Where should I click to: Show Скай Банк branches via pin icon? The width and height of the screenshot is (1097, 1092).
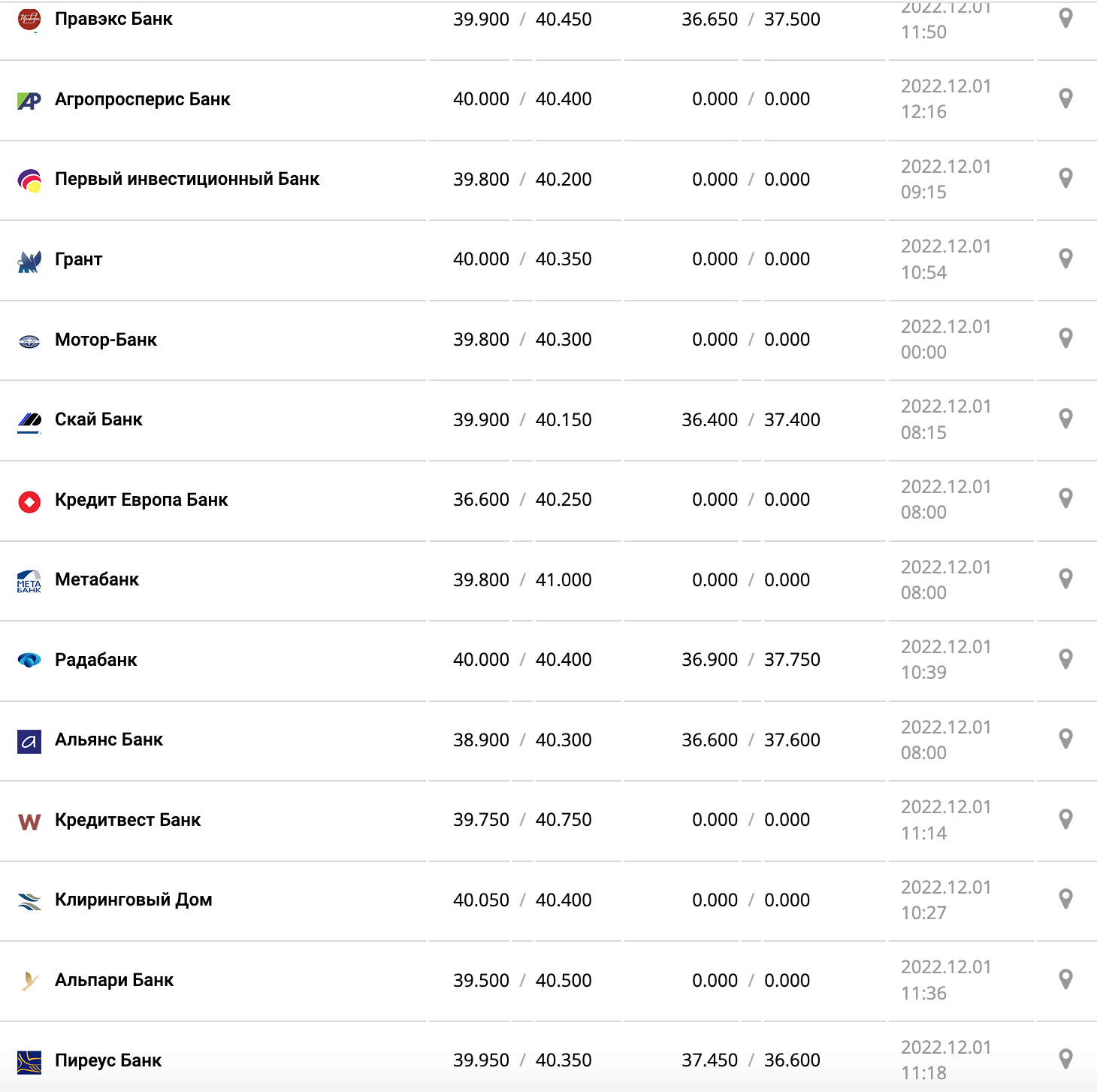point(1065,419)
